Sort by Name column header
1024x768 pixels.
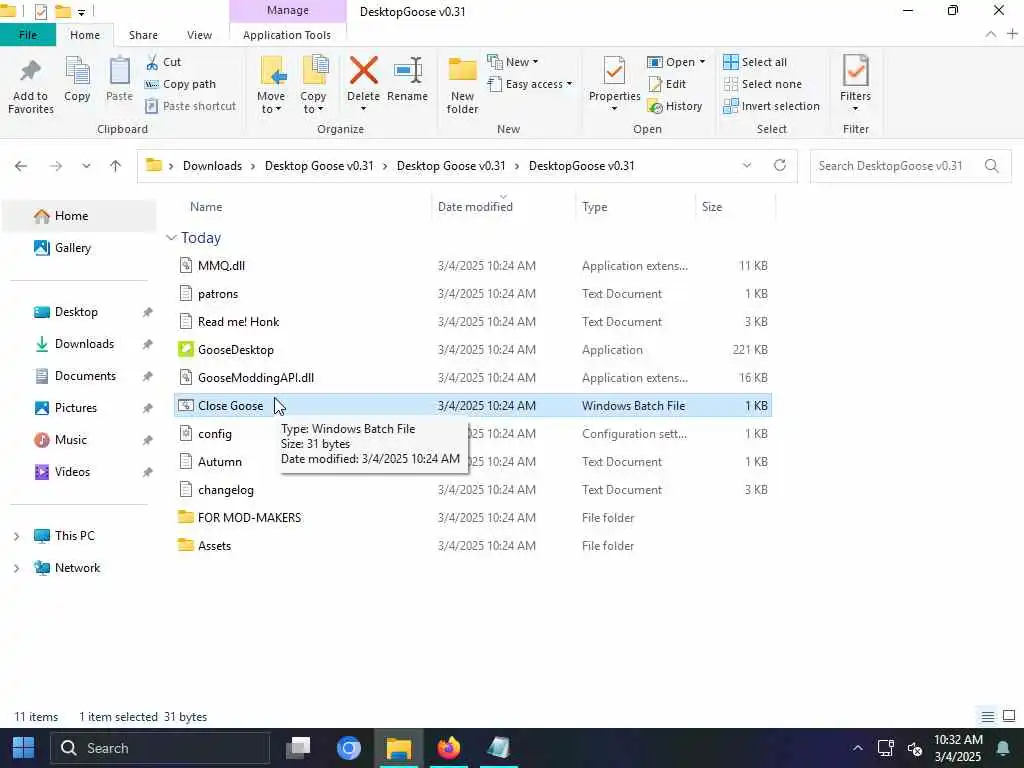(206, 207)
